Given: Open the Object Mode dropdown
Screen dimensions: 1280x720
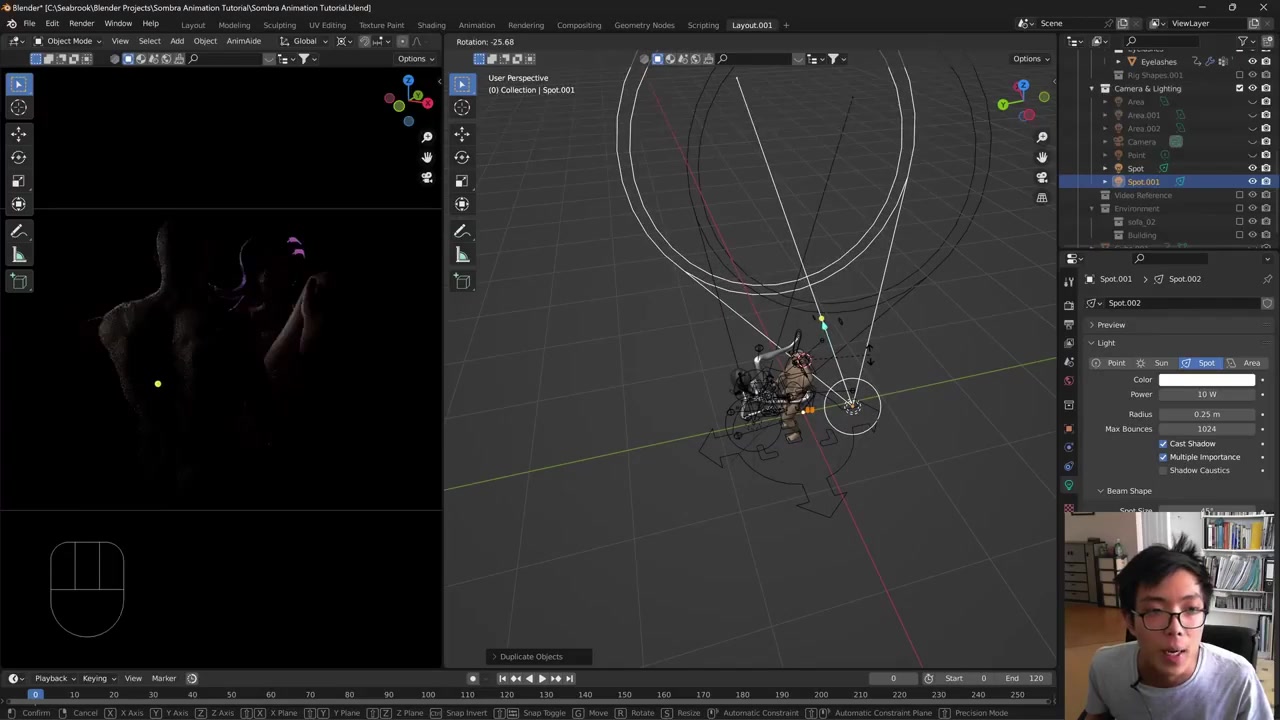Looking at the screenshot, I should tap(68, 41).
